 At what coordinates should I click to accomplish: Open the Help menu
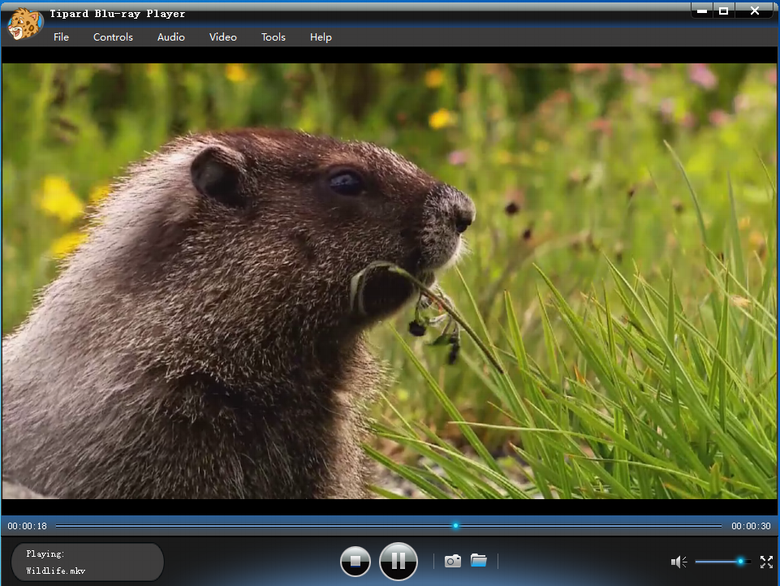pos(320,37)
